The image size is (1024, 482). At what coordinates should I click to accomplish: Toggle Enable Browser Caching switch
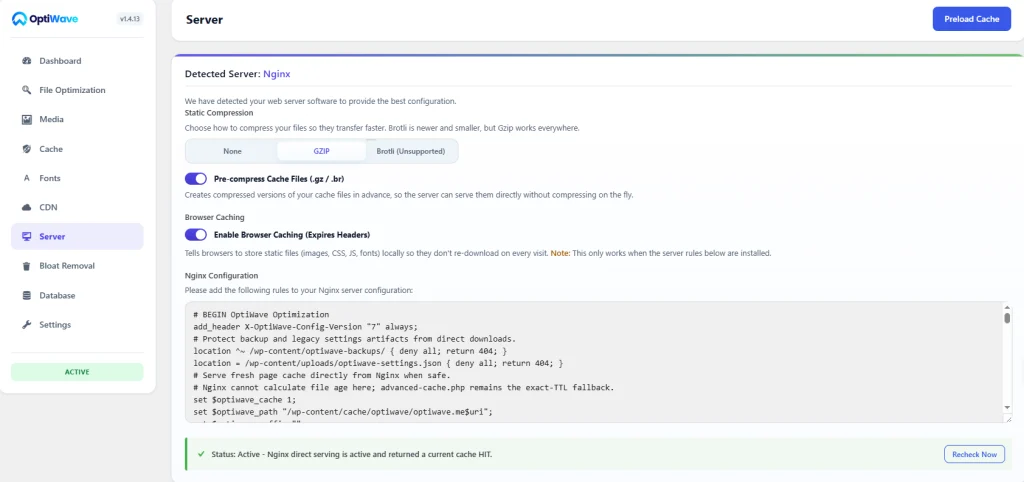196,234
